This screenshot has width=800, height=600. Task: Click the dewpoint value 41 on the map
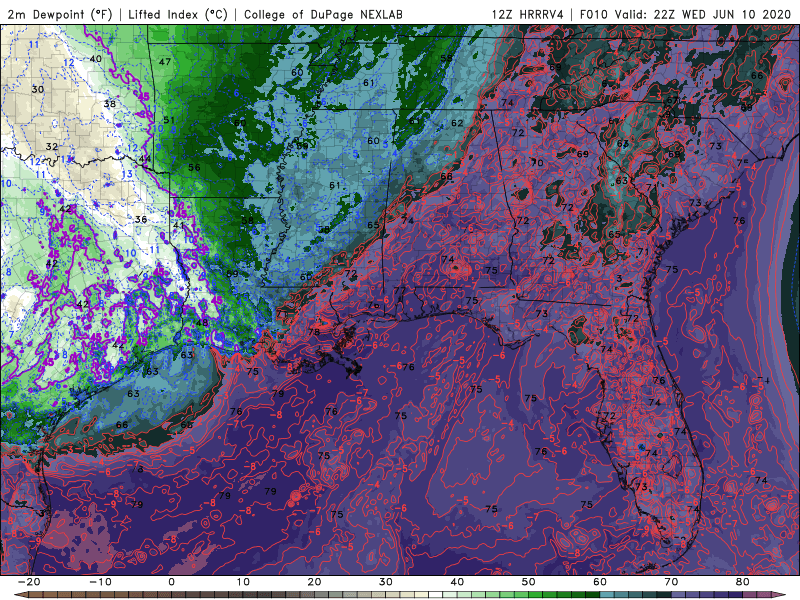click(x=178, y=225)
